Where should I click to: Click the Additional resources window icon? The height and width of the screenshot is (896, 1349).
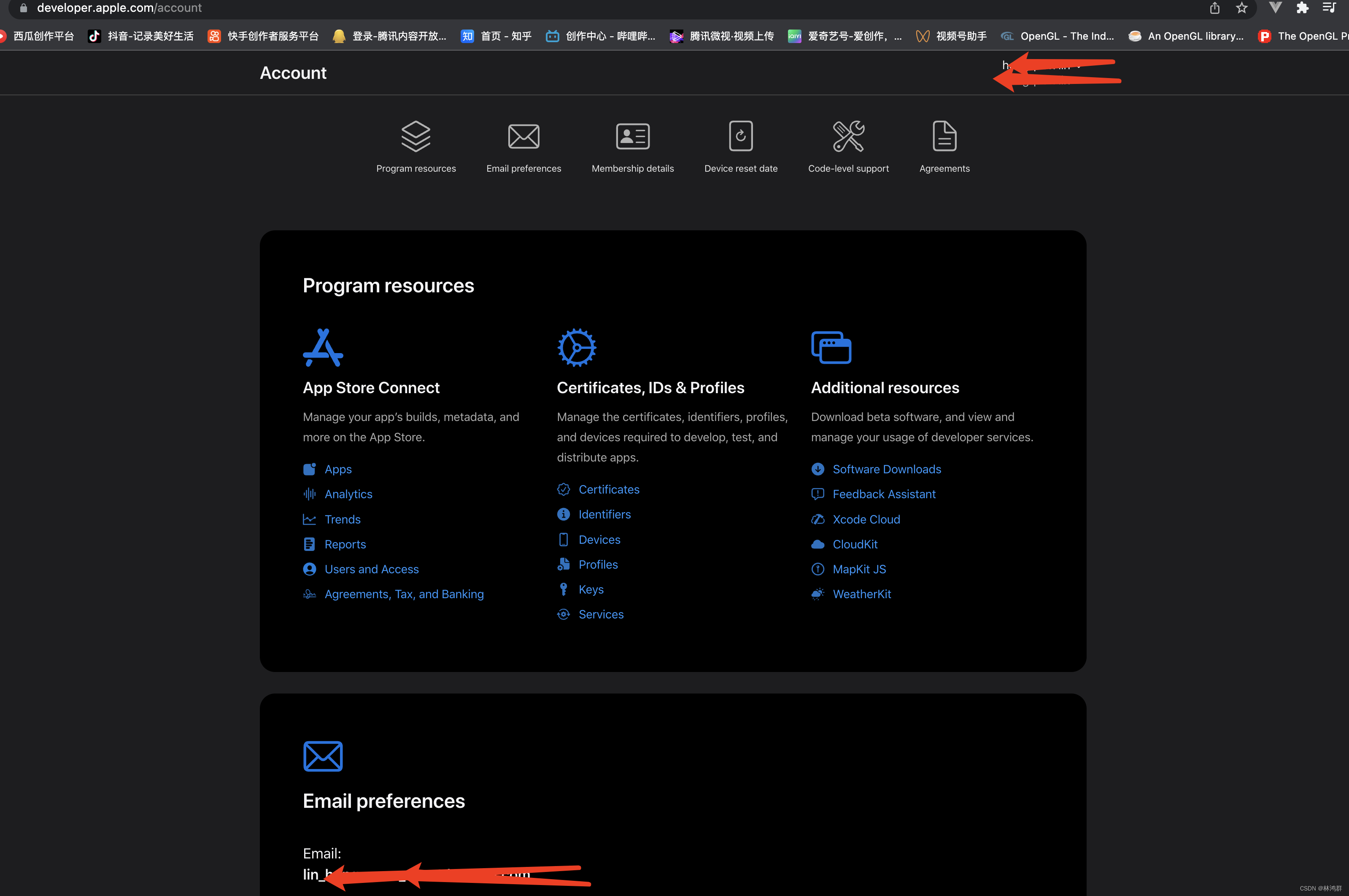click(x=831, y=348)
